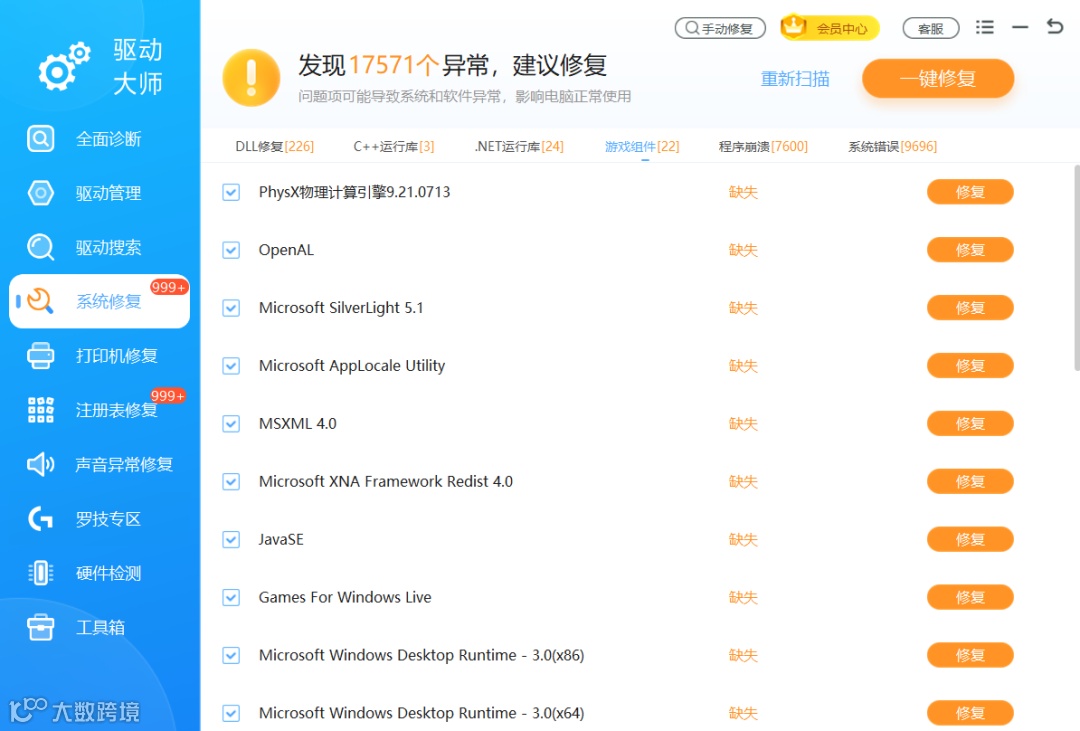Open 驱动搜索 magnifier icon
Viewport: 1080px width, 731px height.
pyautogui.click(x=41, y=247)
